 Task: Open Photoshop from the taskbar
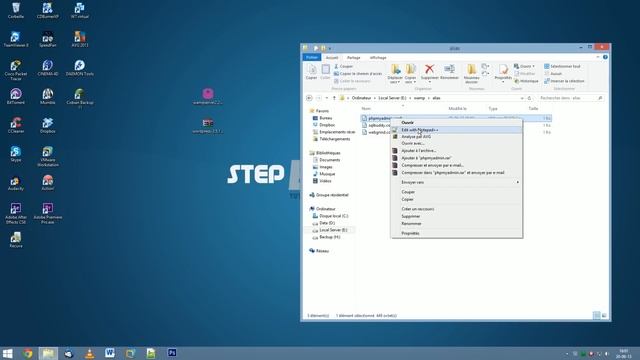point(172,353)
